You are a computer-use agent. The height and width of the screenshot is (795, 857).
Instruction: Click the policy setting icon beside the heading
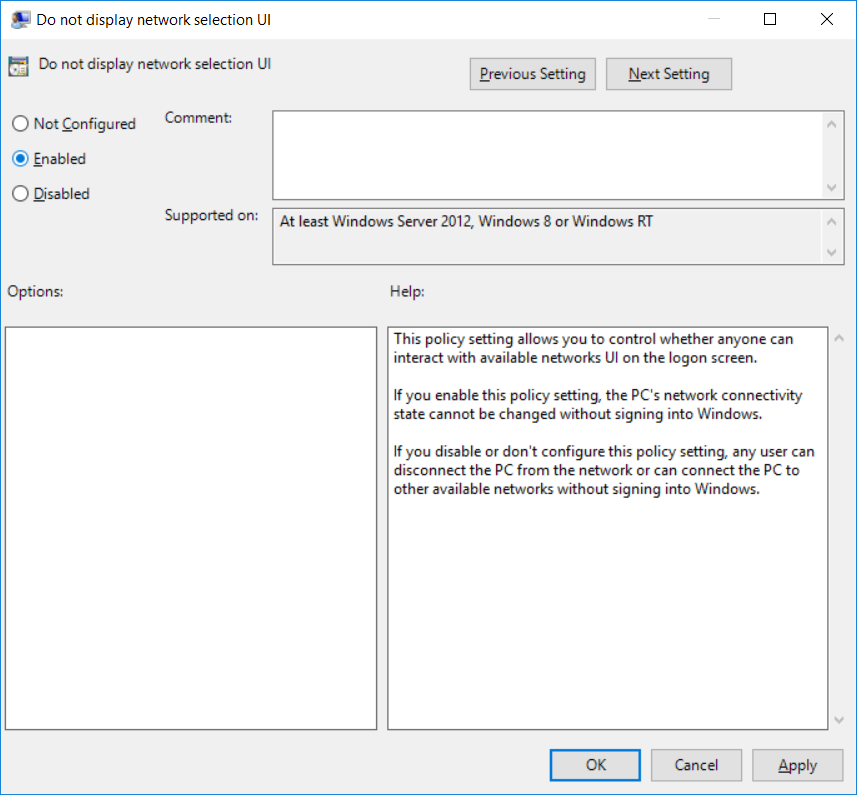tap(18, 67)
